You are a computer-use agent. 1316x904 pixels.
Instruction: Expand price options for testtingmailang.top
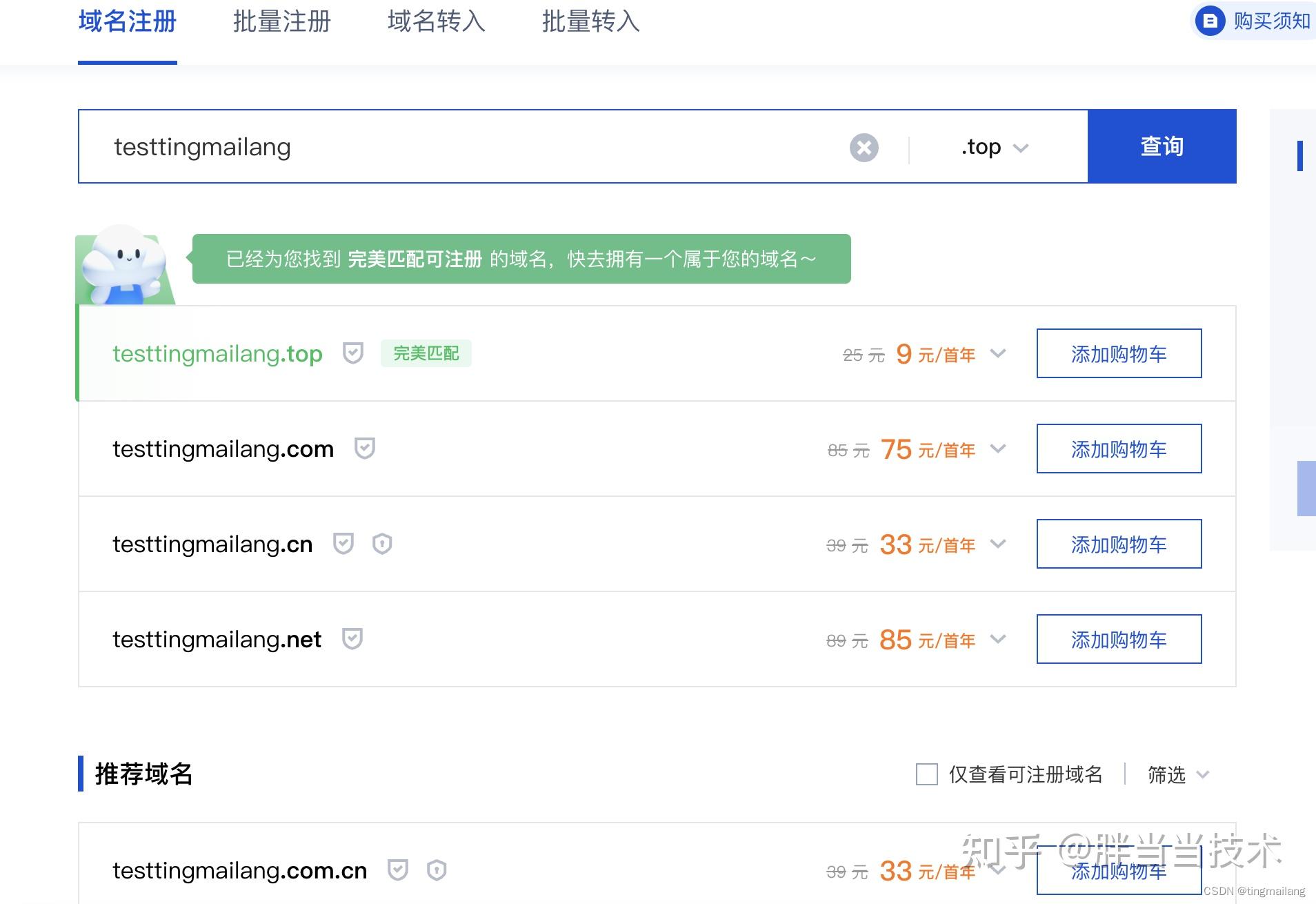[998, 353]
